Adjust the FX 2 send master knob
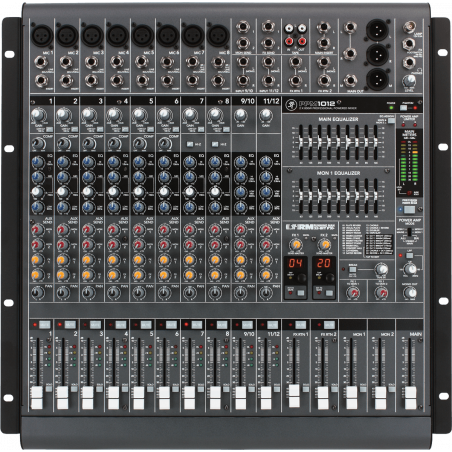This screenshot has width=452, height=452. click(324, 245)
